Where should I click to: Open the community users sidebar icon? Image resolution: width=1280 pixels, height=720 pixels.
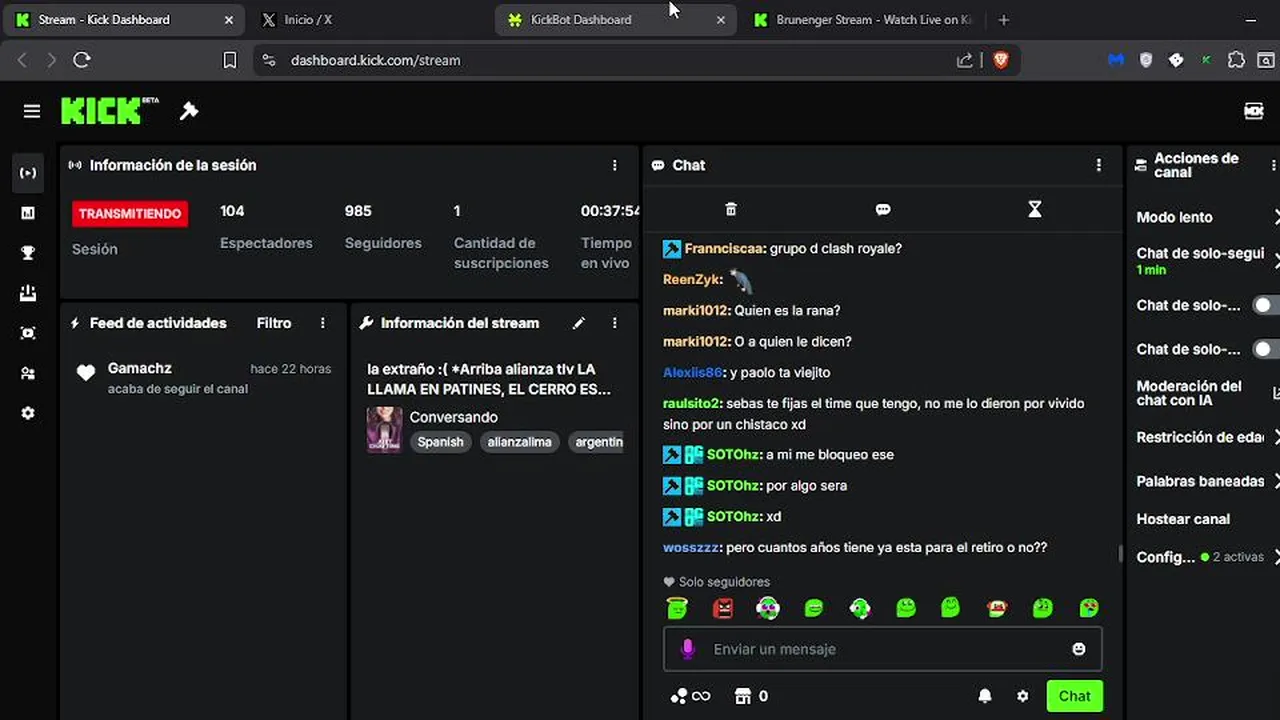28,373
